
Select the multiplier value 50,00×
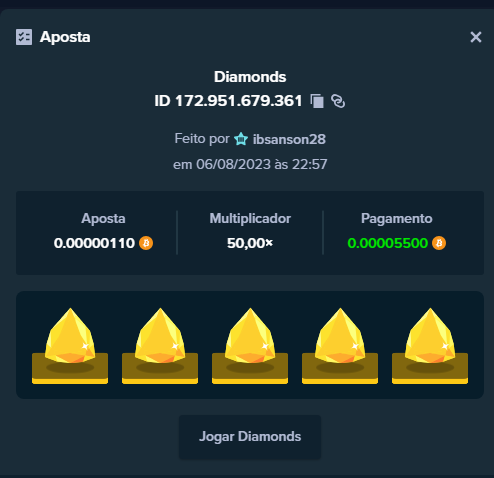pos(250,243)
